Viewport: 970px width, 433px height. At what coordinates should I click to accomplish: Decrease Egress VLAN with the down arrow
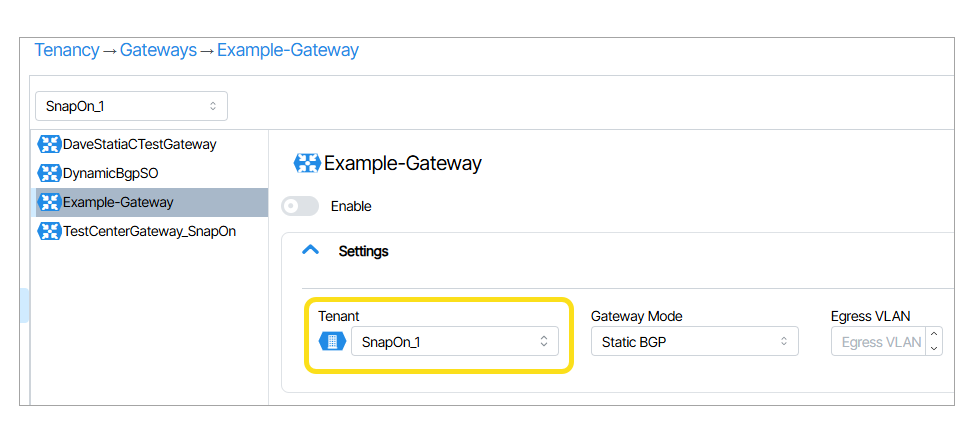(x=934, y=348)
